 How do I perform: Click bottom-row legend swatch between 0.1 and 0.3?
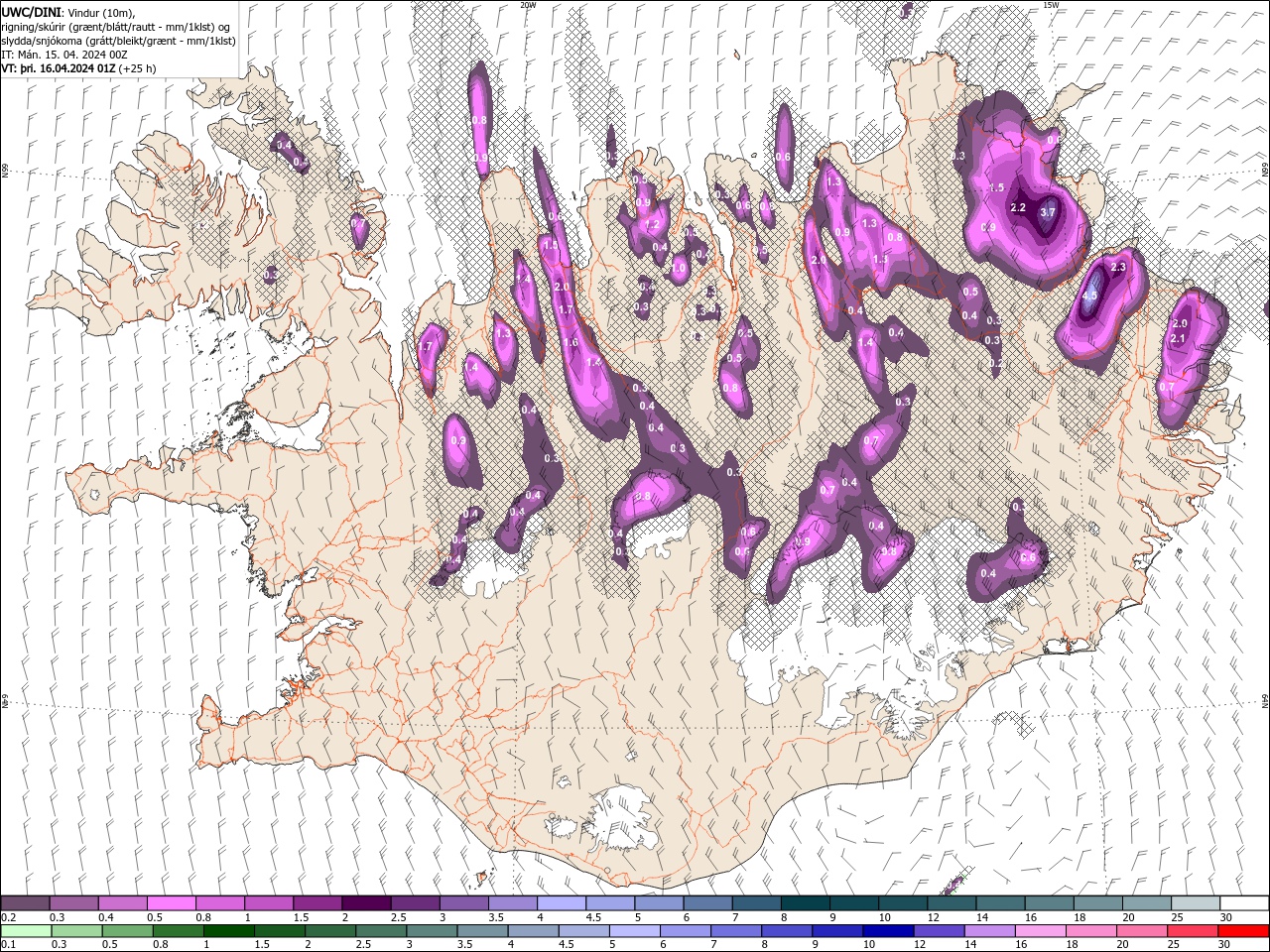tap(26, 931)
